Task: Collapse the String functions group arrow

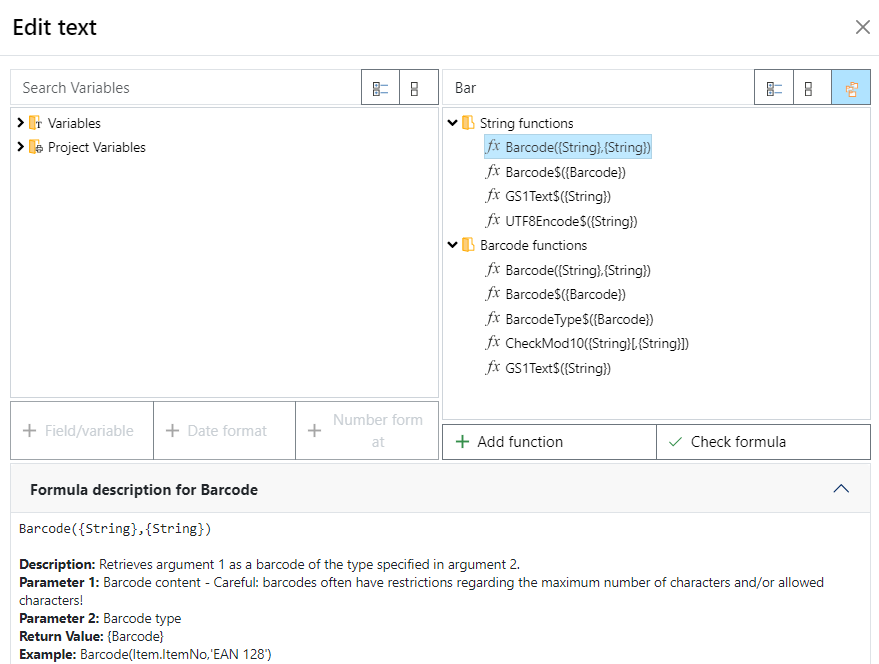Action: pos(453,123)
